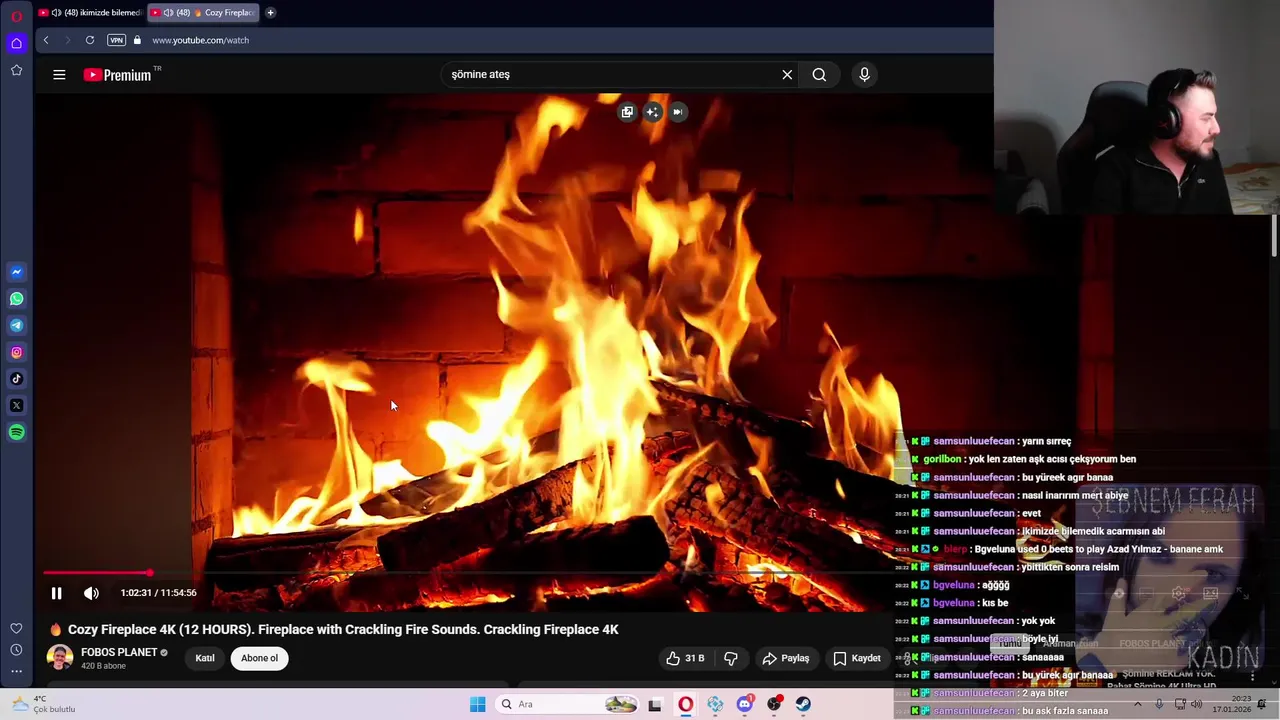Clear the search box text
The width and height of the screenshot is (1280, 720).
[787, 74]
